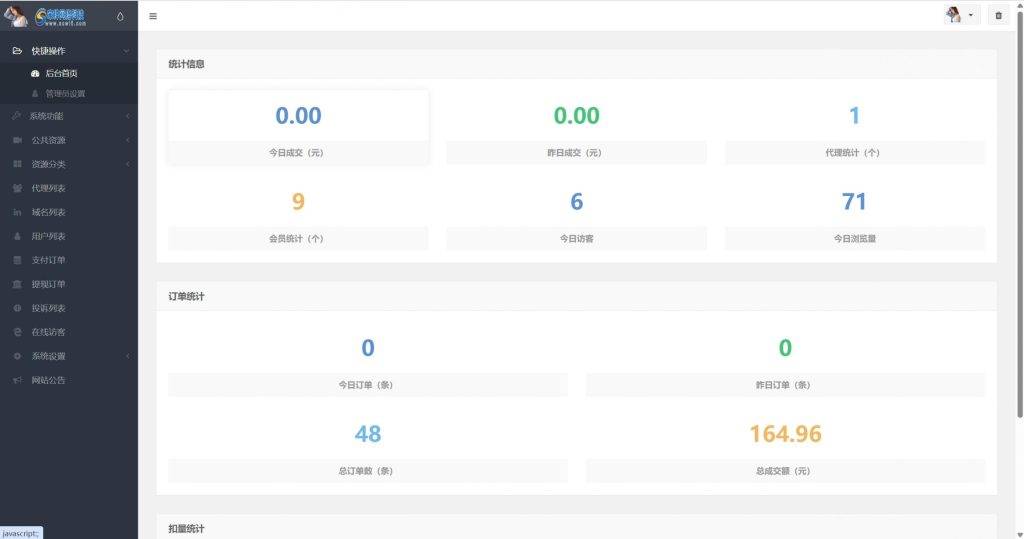
Task: Open the user avatar dropdown menu
Action: click(961, 16)
